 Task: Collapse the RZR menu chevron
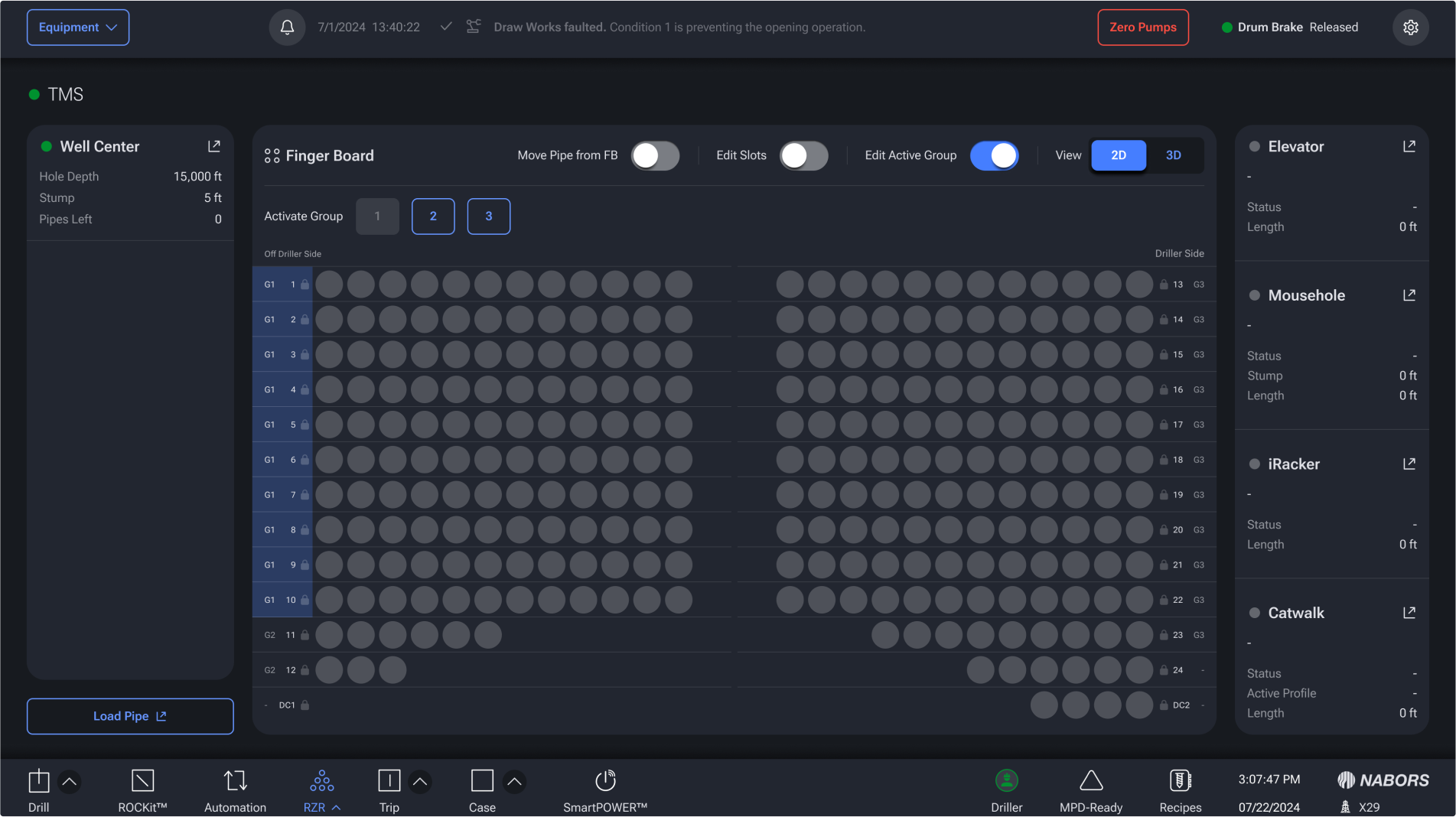336,808
